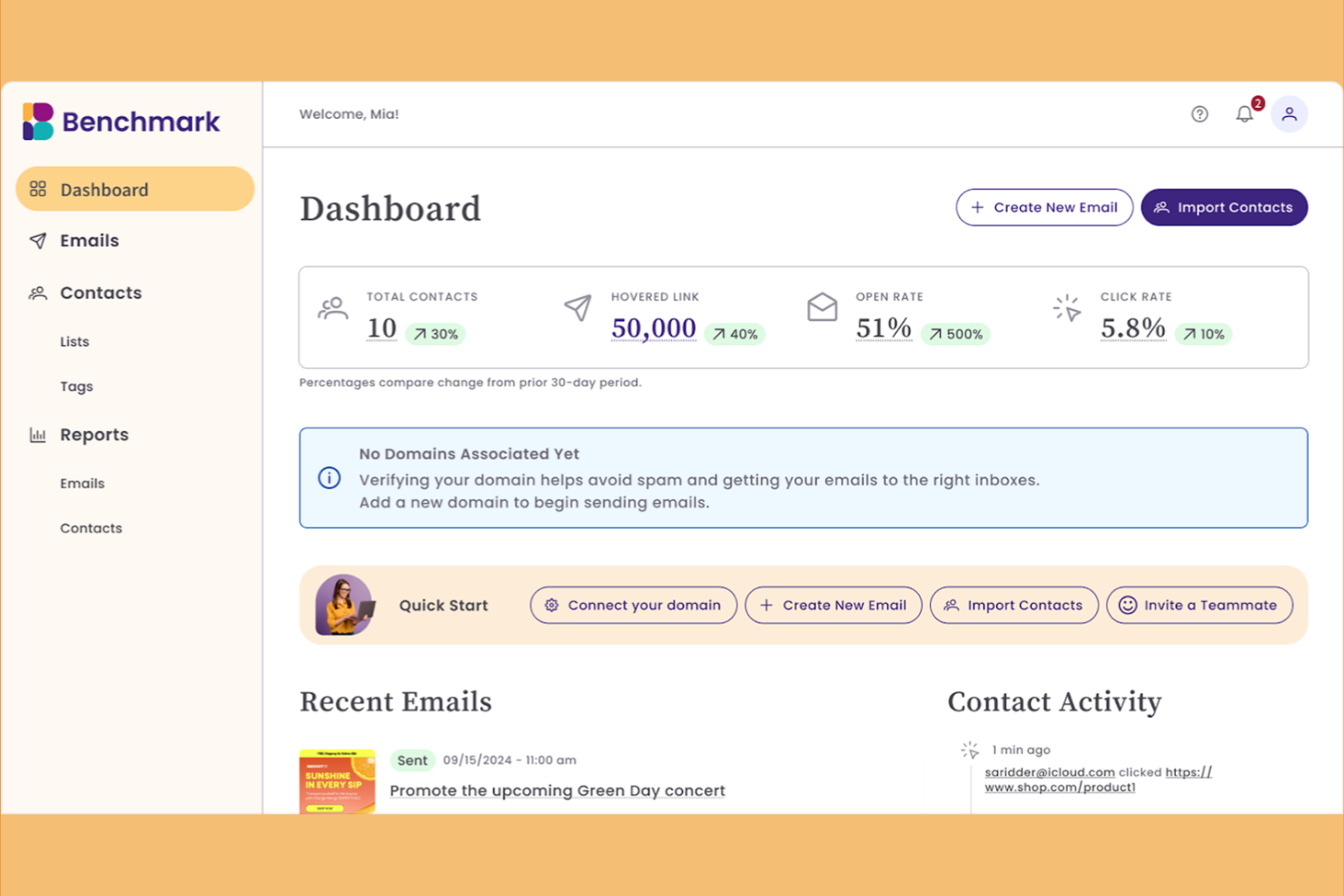
Task: Click the Create New Email button
Action: [1044, 207]
